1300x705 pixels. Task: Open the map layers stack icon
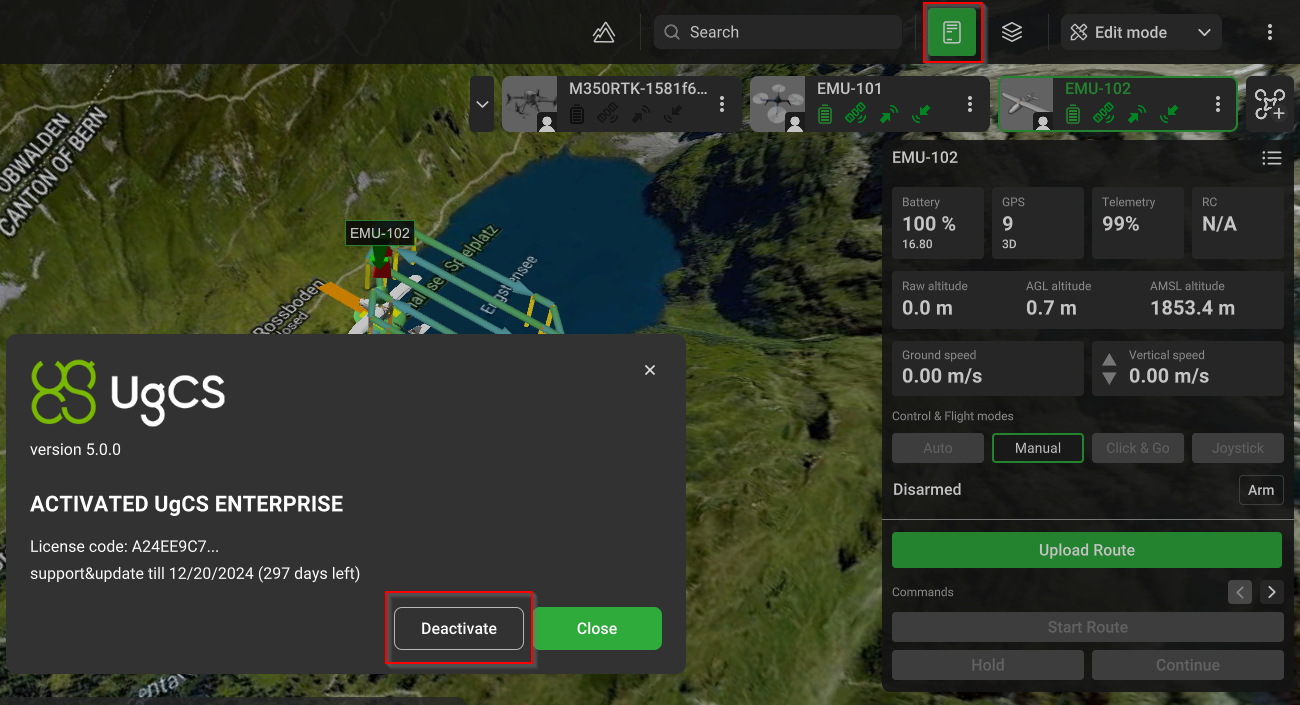click(x=1012, y=33)
